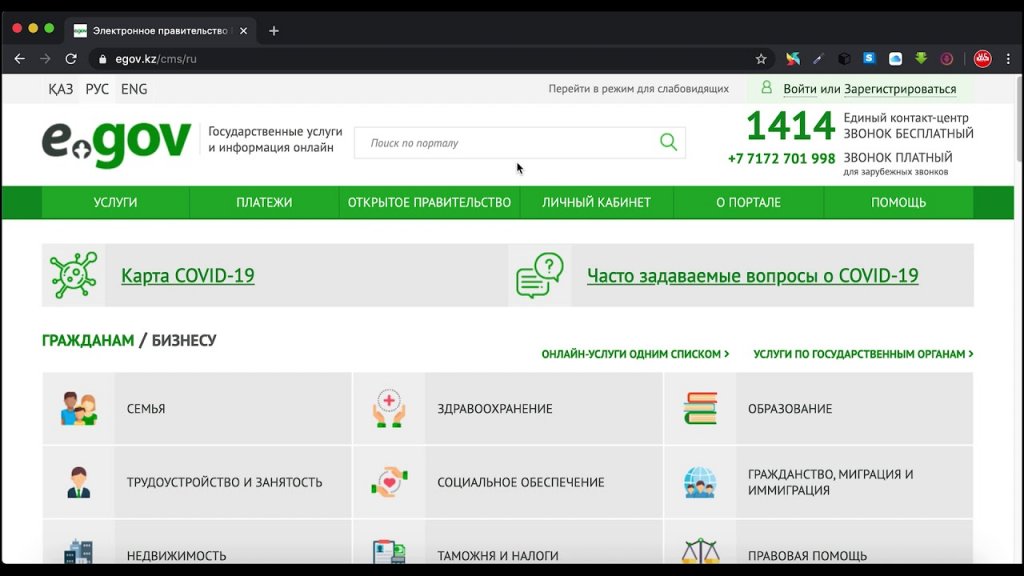This screenshot has height=576, width=1024.
Task: Open the УСЛУГИ navigation menu
Action: pyautogui.click(x=115, y=202)
